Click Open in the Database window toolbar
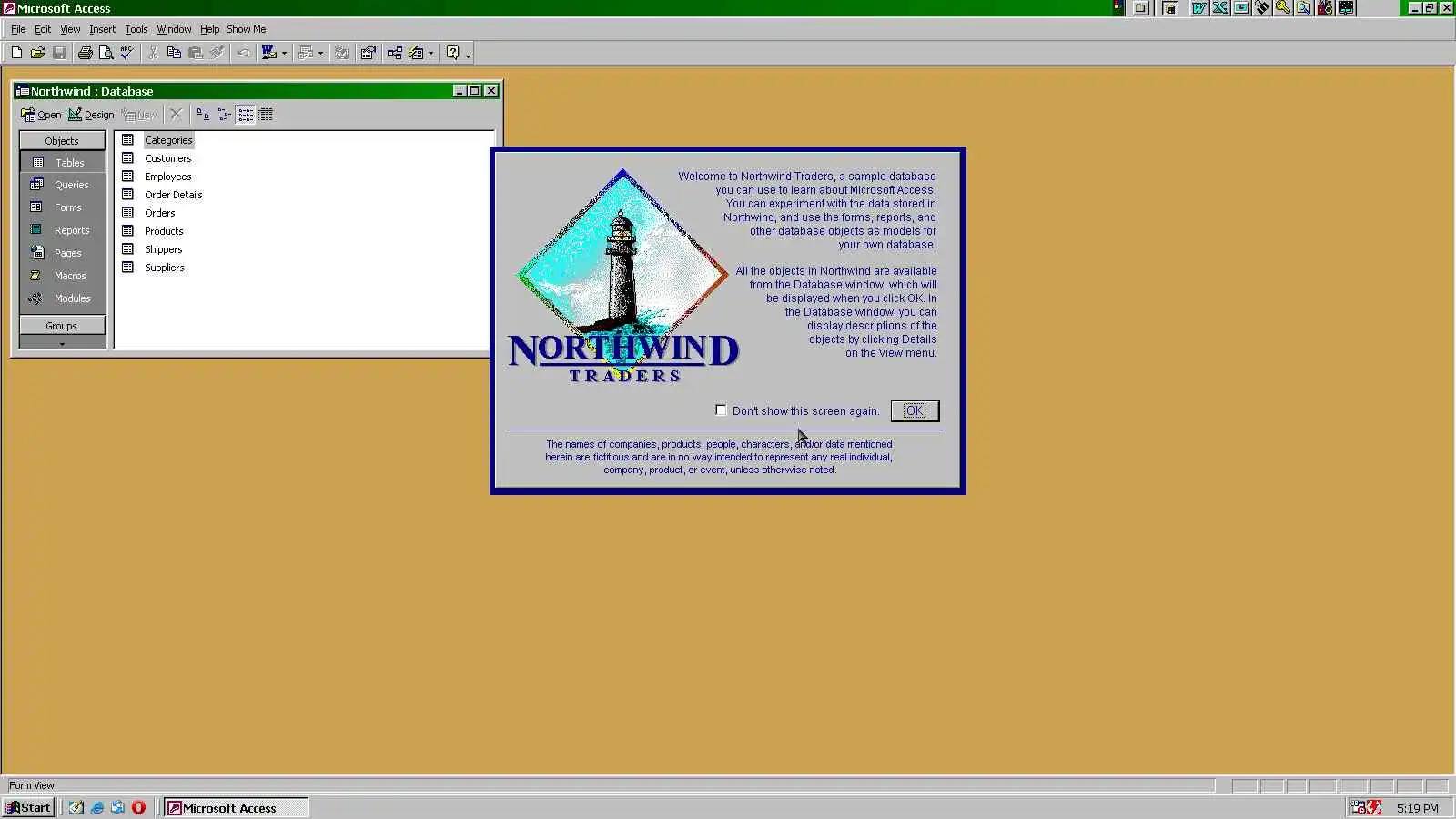The width and height of the screenshot is (1456, 819). (x=41, y=115)
